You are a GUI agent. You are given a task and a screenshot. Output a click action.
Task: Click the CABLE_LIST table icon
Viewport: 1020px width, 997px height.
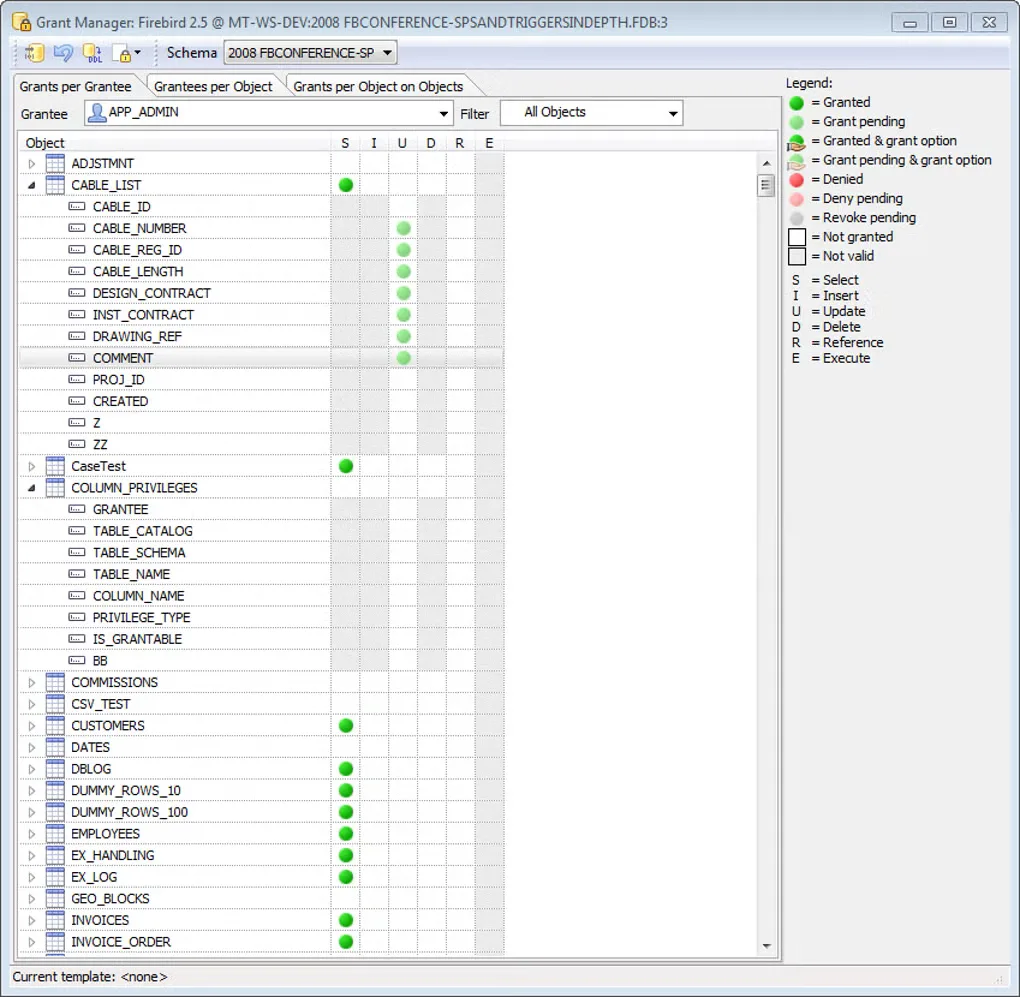point(55,185)
